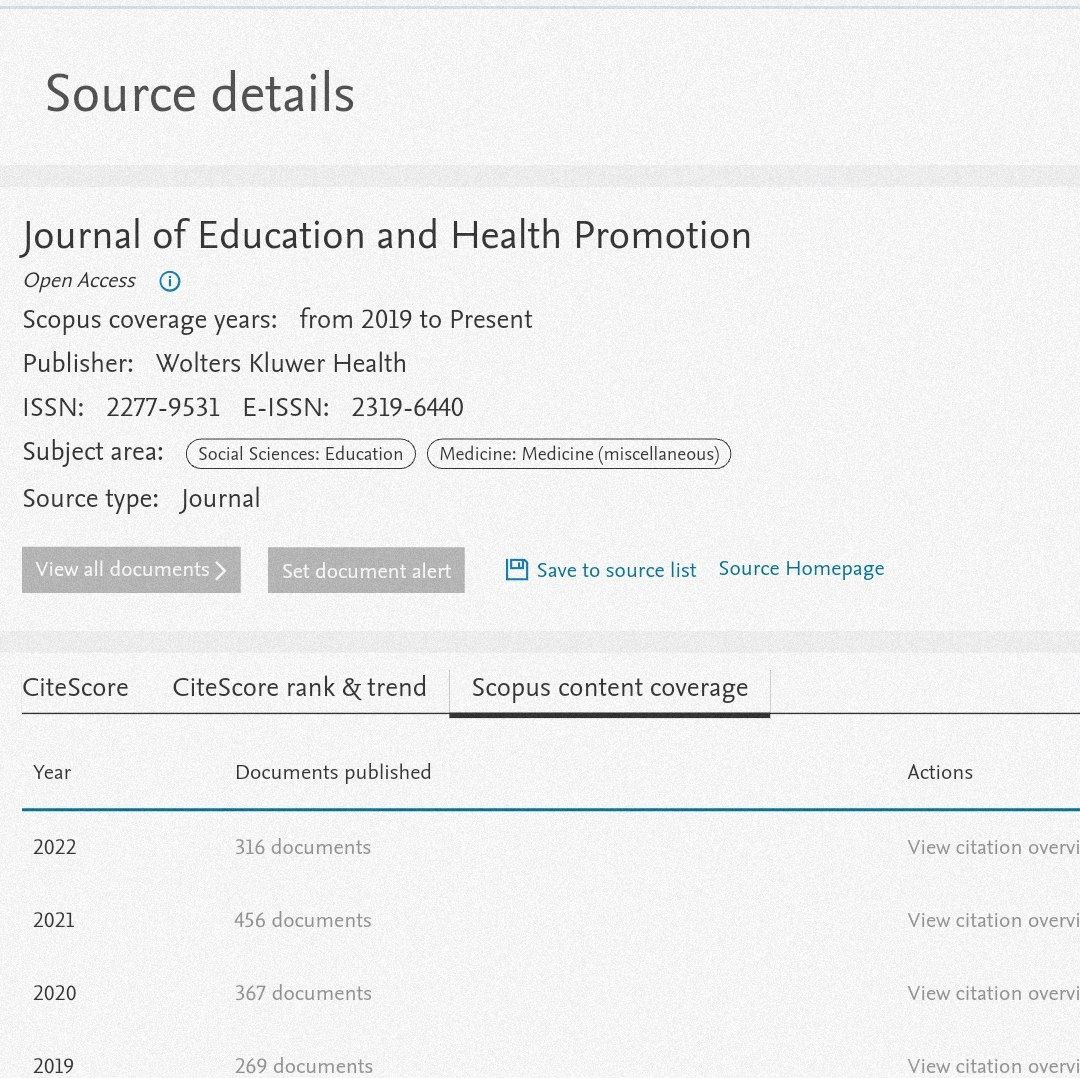Viewport: 1080px width, 1078px height.
Task: View citation overview for 2021
Action: click(992, 920)
